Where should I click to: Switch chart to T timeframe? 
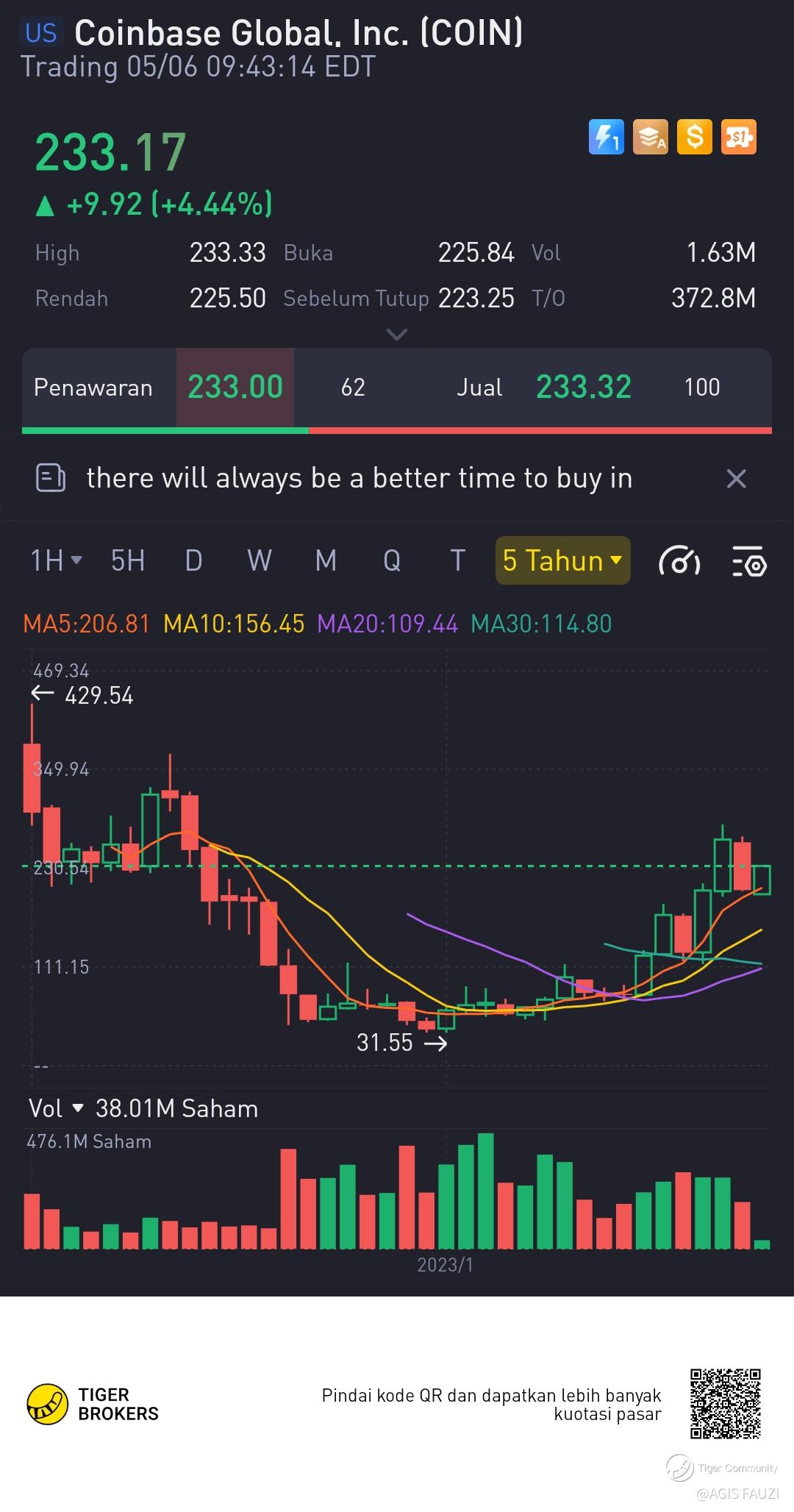point(457,560)
